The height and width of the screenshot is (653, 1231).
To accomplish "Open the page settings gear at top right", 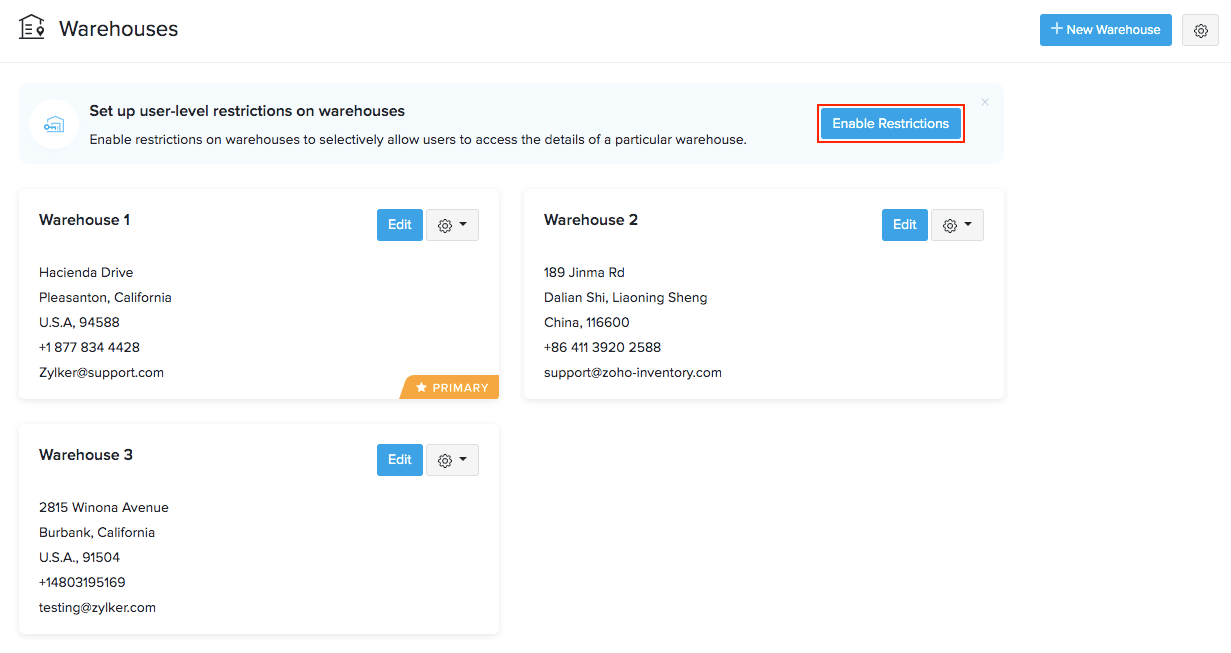I will tap(1200, 30).
